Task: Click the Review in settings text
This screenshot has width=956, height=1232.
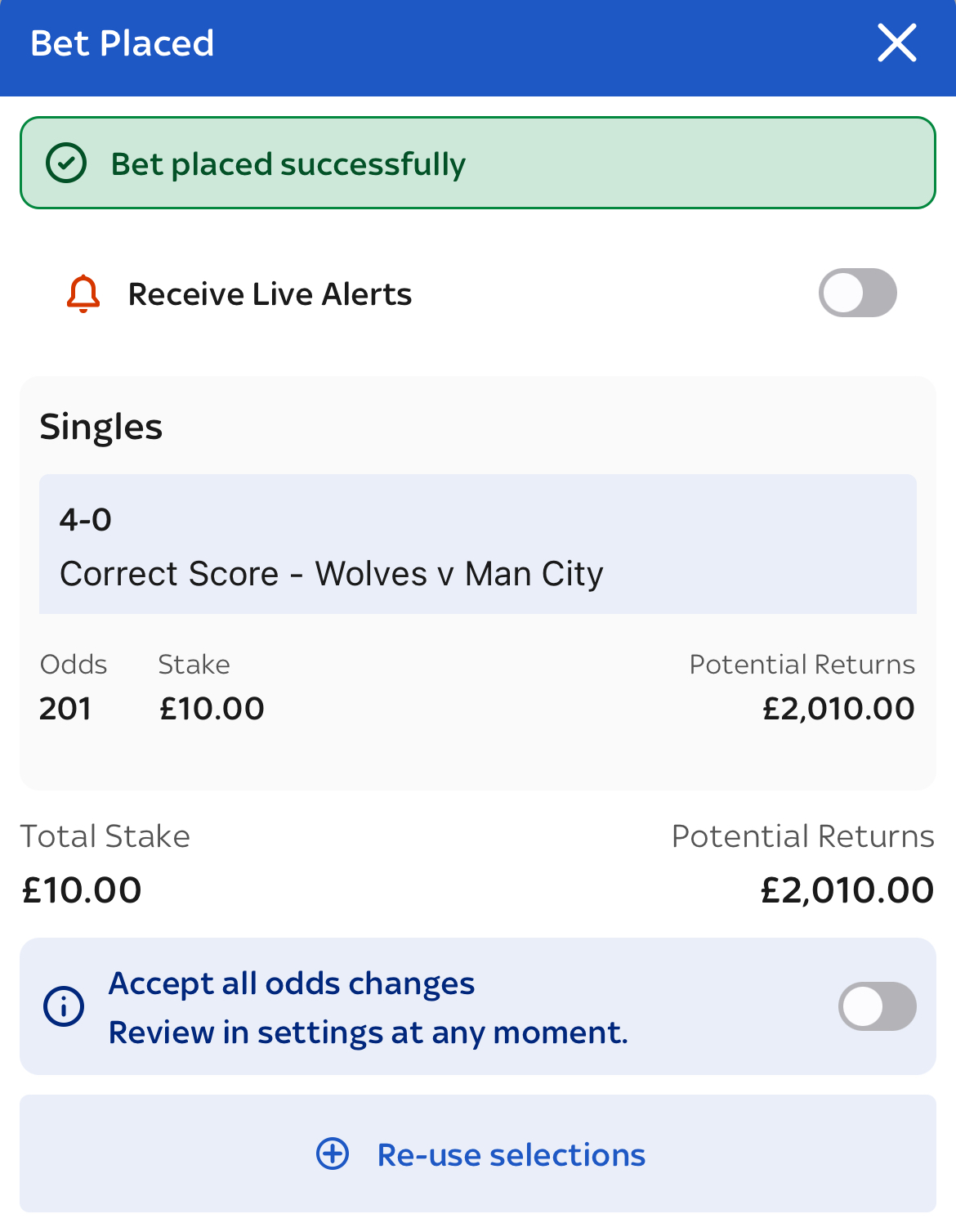Action: click(x=368, y=1033)
